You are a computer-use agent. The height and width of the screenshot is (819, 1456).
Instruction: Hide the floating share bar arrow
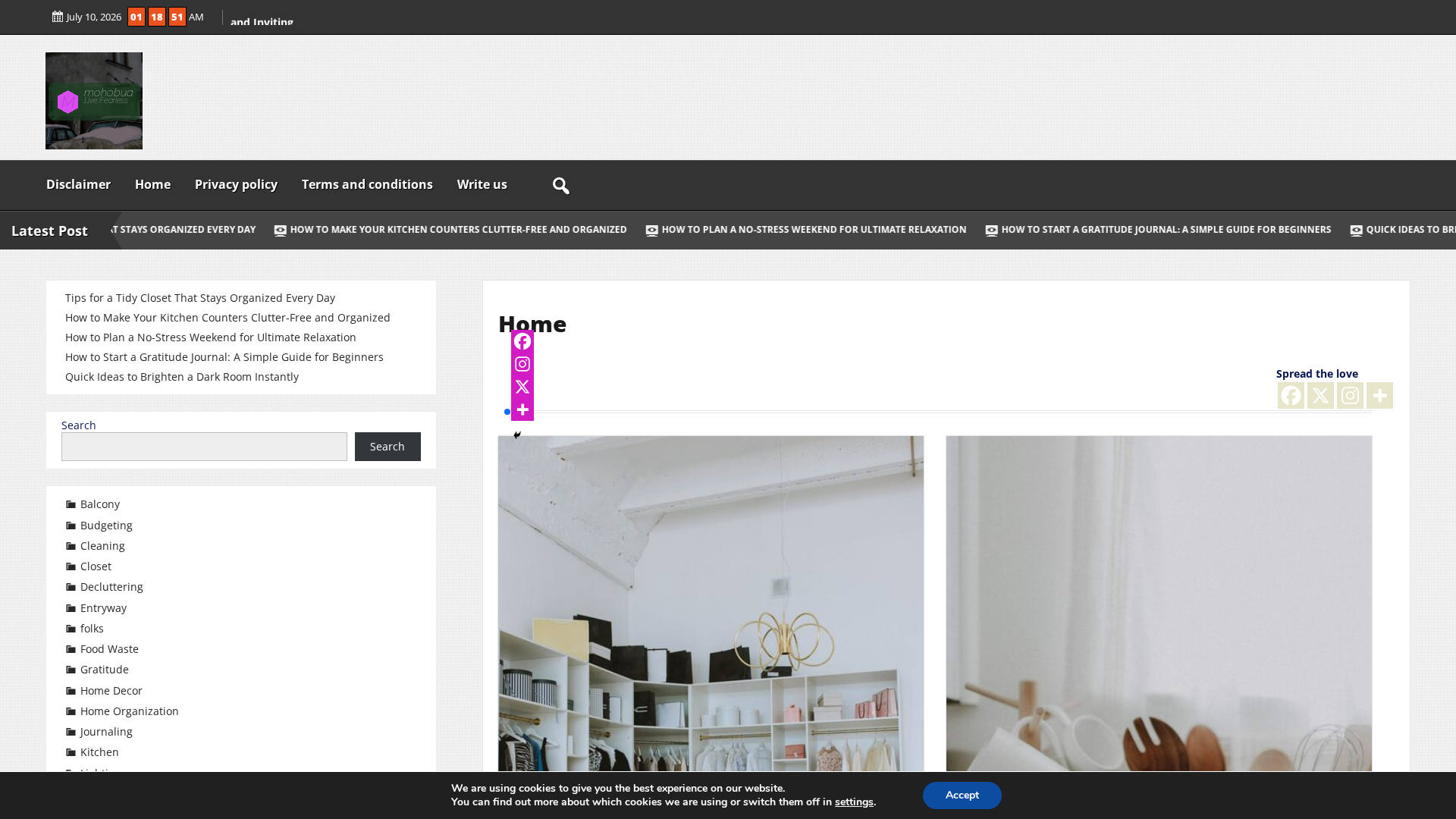coord(517,435)
